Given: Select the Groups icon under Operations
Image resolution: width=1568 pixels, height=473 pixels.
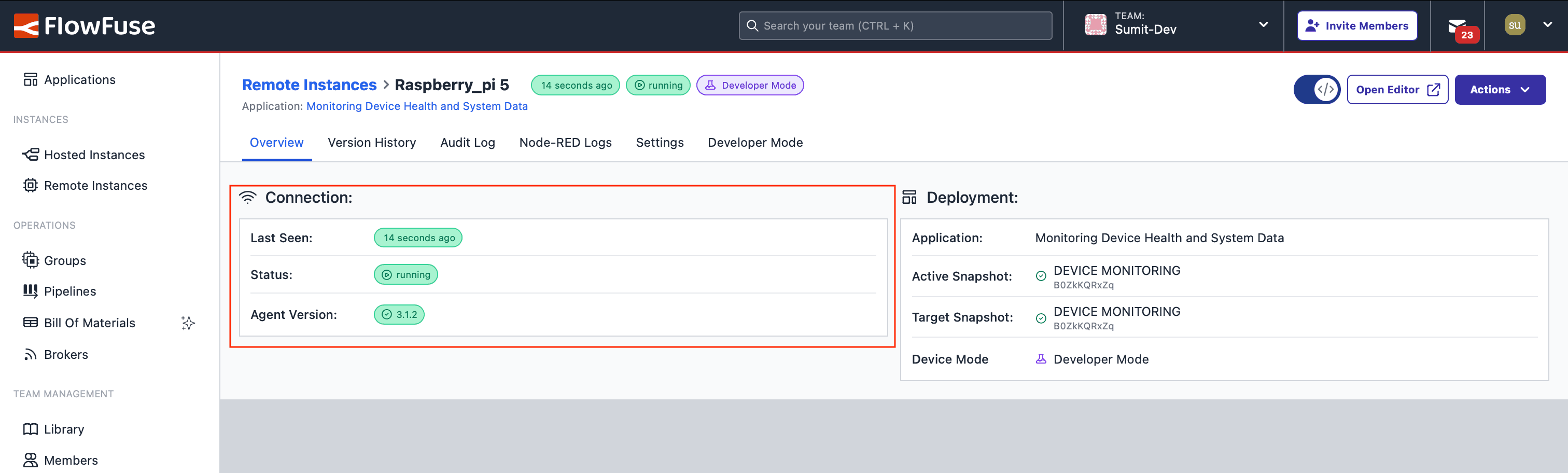Looking at the screenshot, I should pos(30,260).
